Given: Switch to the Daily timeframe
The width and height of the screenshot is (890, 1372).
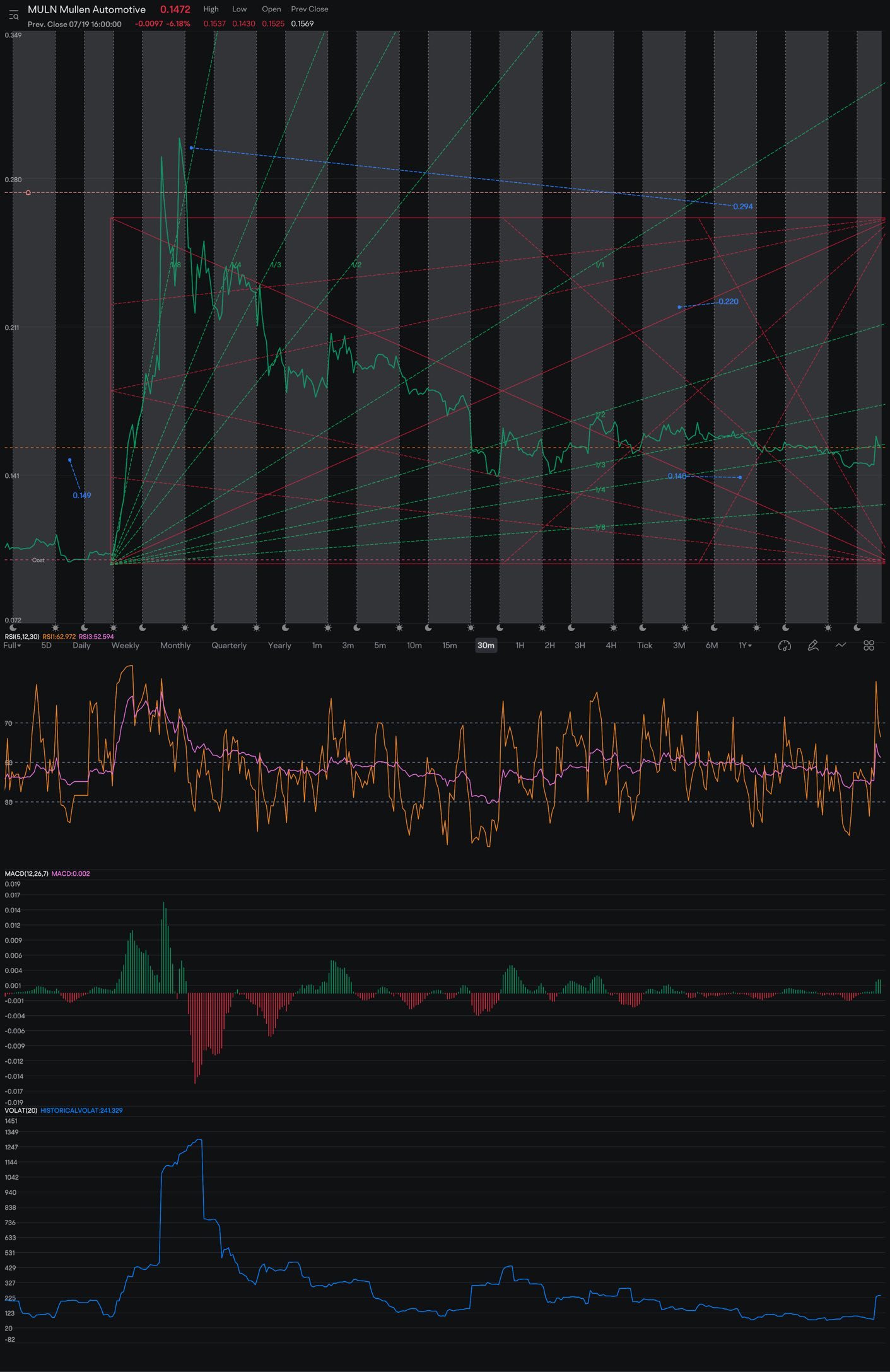Looking at the screenshot, I should [x=81, y=646].
